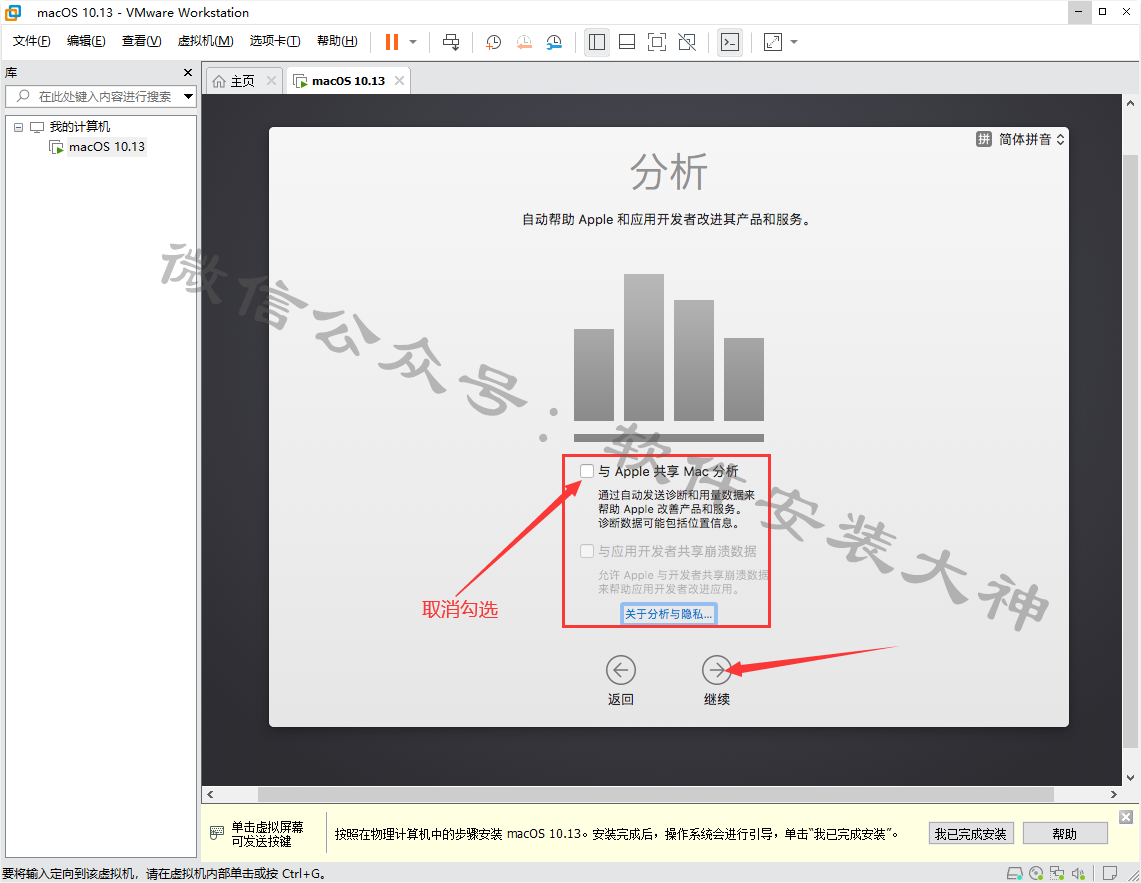Viewport: 1141px width, 883px height.
Task: Click the 单击虚拟屏幕可发送按键 hint text
Action: click(x=267, y=833)
